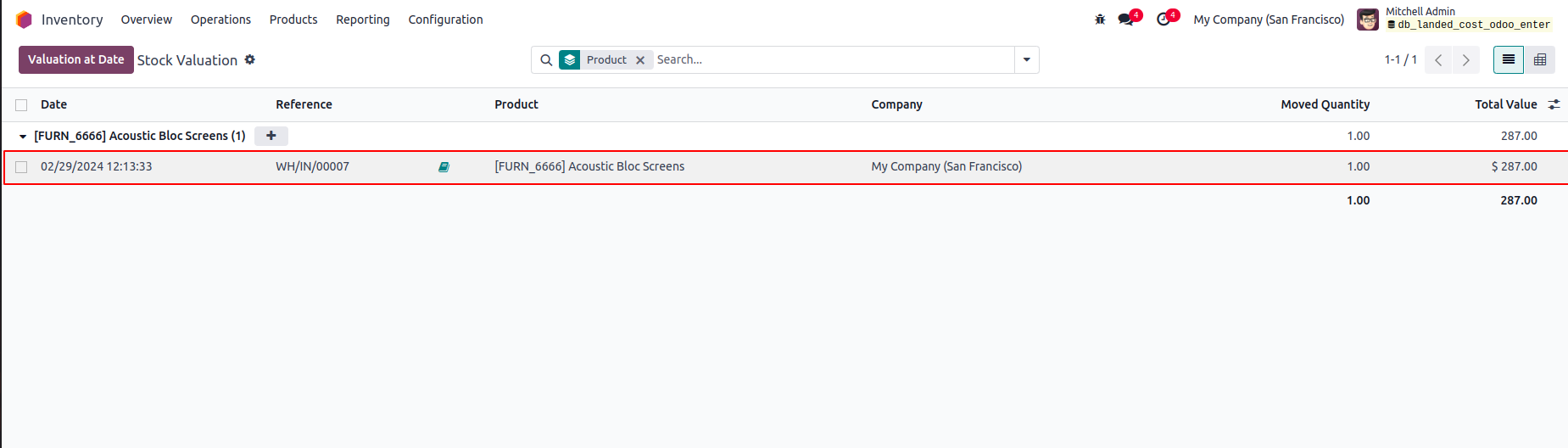
Task: Click the Inventory app logo icon
Action: pos(24,20)
